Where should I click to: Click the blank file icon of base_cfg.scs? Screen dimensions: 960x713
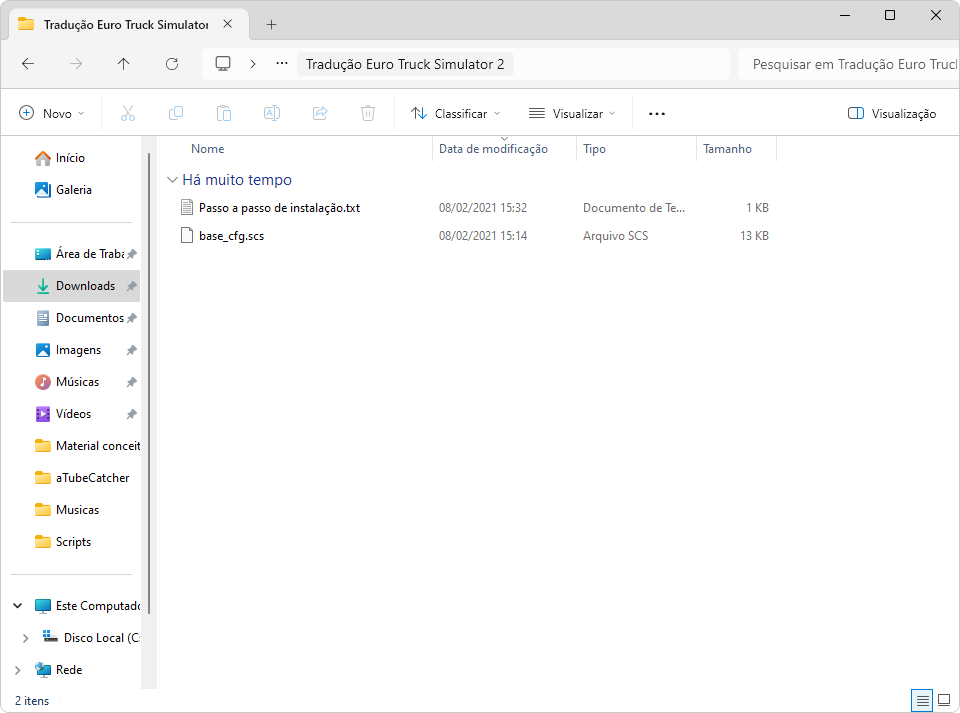[187, 236]
